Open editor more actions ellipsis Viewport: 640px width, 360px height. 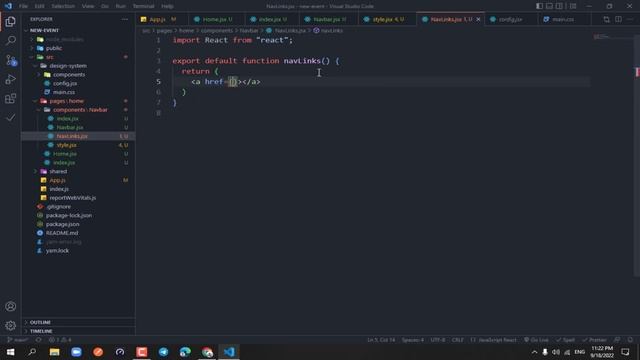[630, 19]
